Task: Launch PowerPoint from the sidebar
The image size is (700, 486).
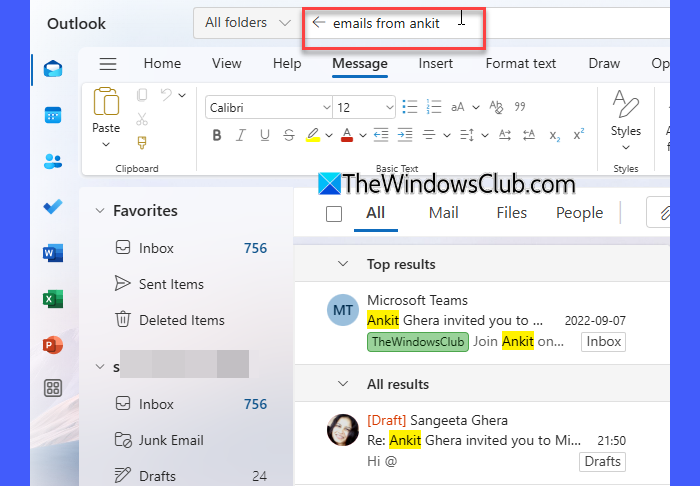Action: coord(53,345)
